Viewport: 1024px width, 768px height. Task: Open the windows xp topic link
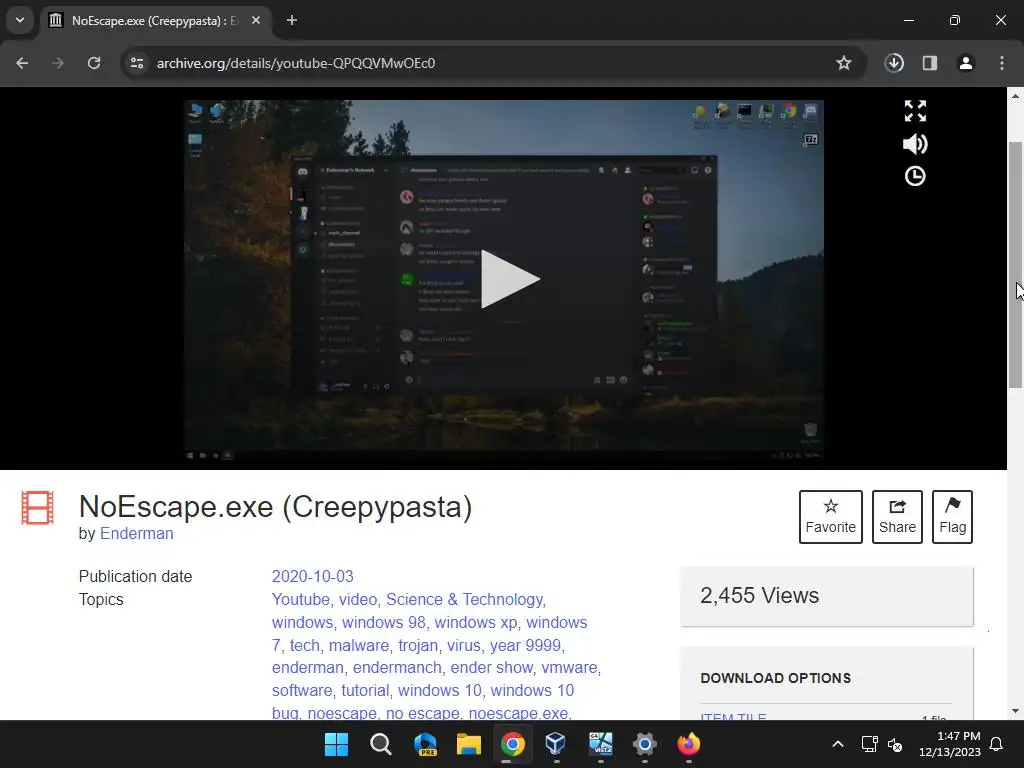click(475, 622)
